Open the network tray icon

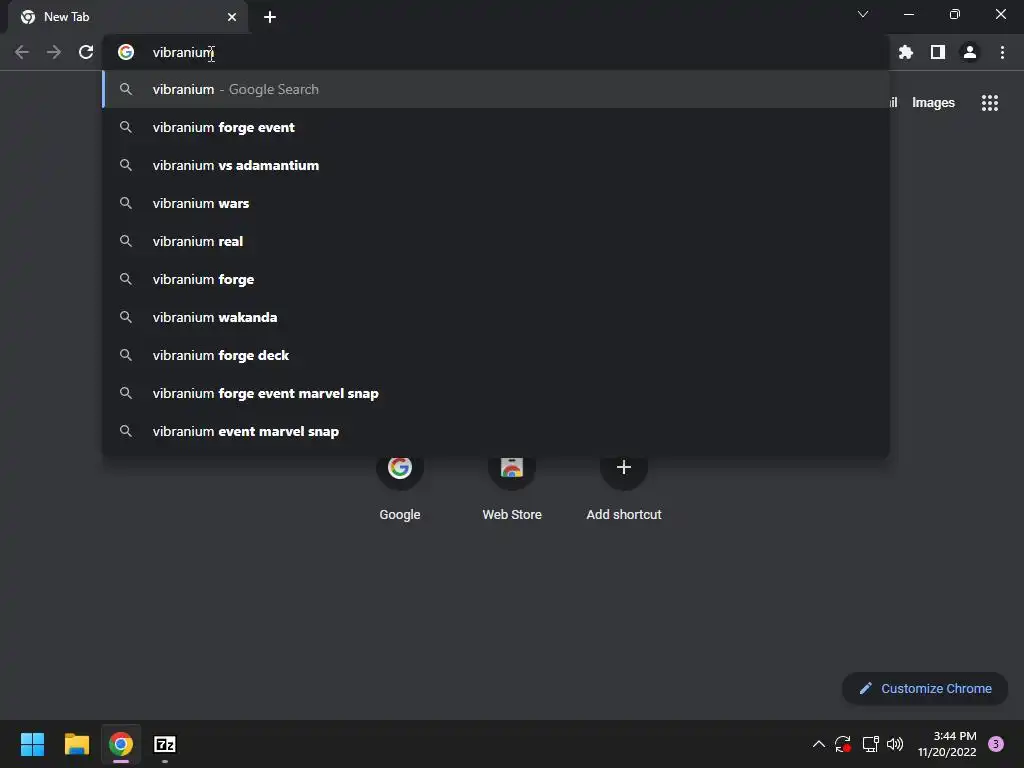click(x=870, y=744)
